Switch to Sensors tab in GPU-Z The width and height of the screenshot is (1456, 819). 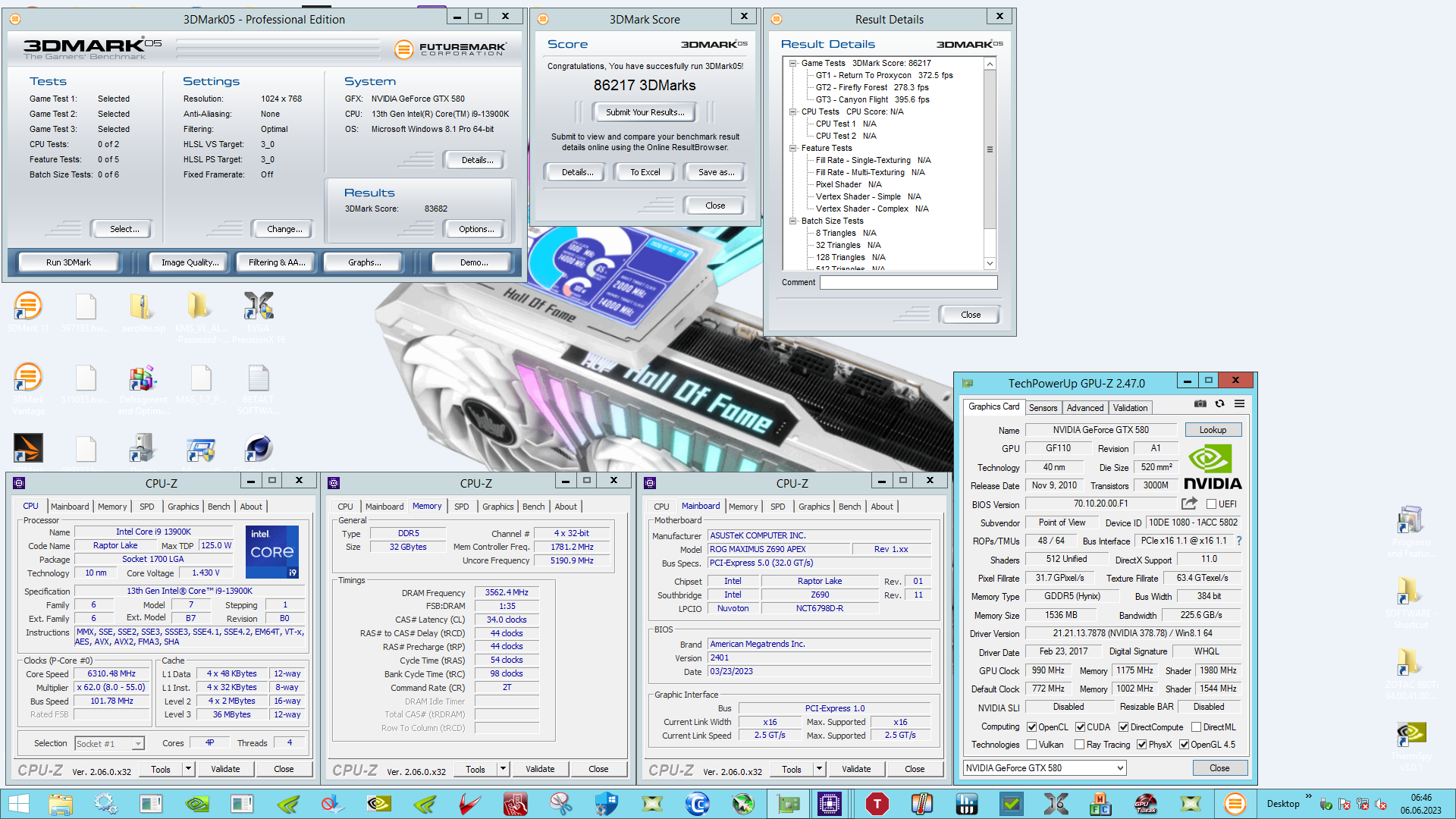tap(1043, 408)
